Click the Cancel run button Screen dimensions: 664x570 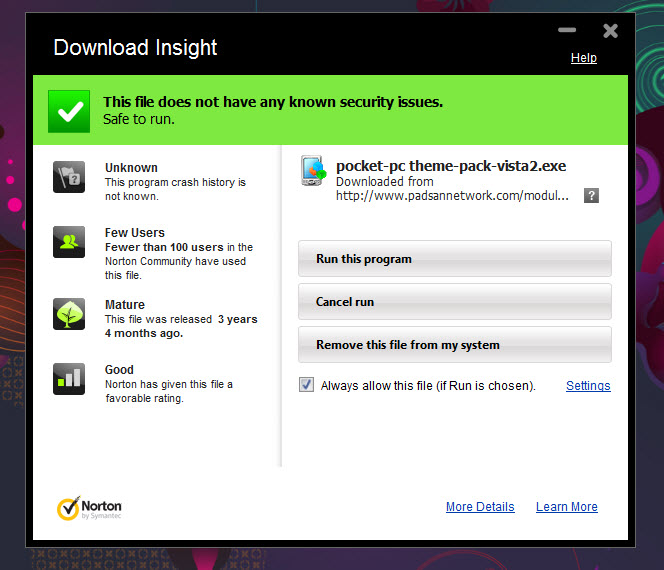(455, 302)
